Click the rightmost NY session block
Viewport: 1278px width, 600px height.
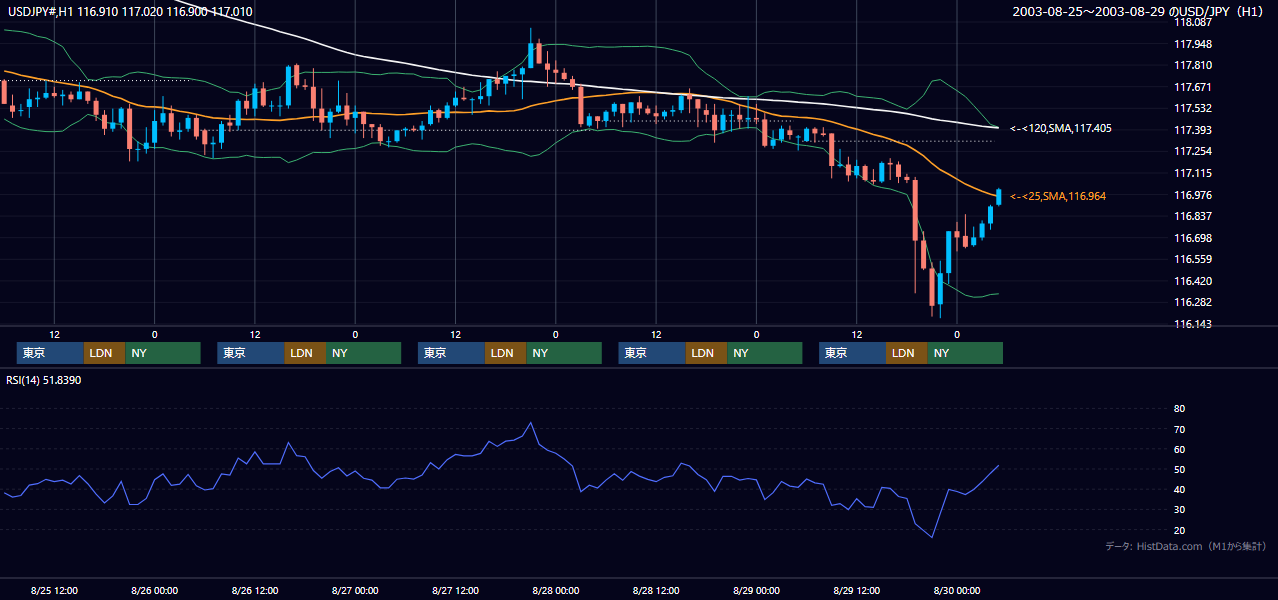coord(964,353)
